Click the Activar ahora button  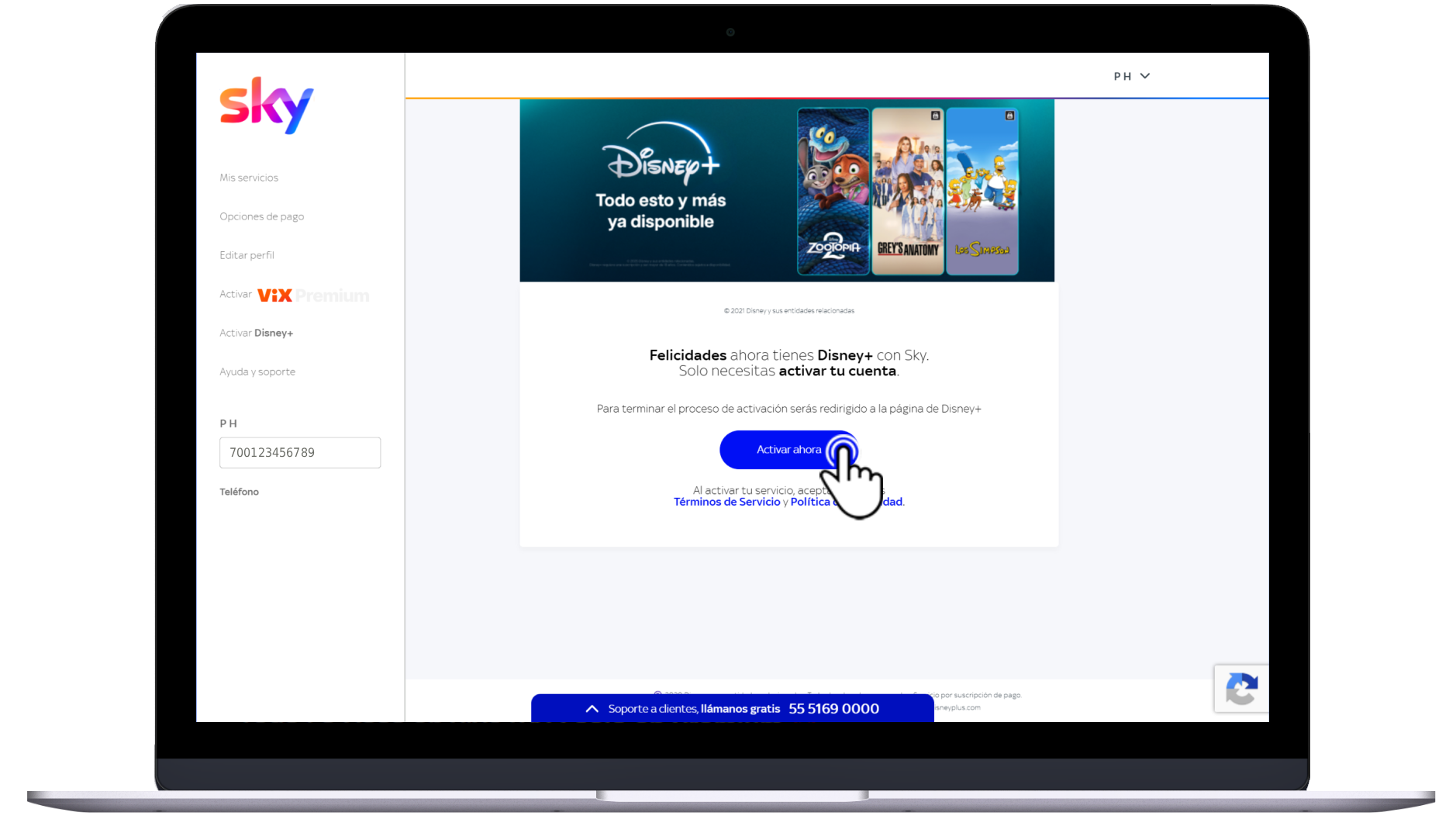pyautogui.click(x=788, y=450)
